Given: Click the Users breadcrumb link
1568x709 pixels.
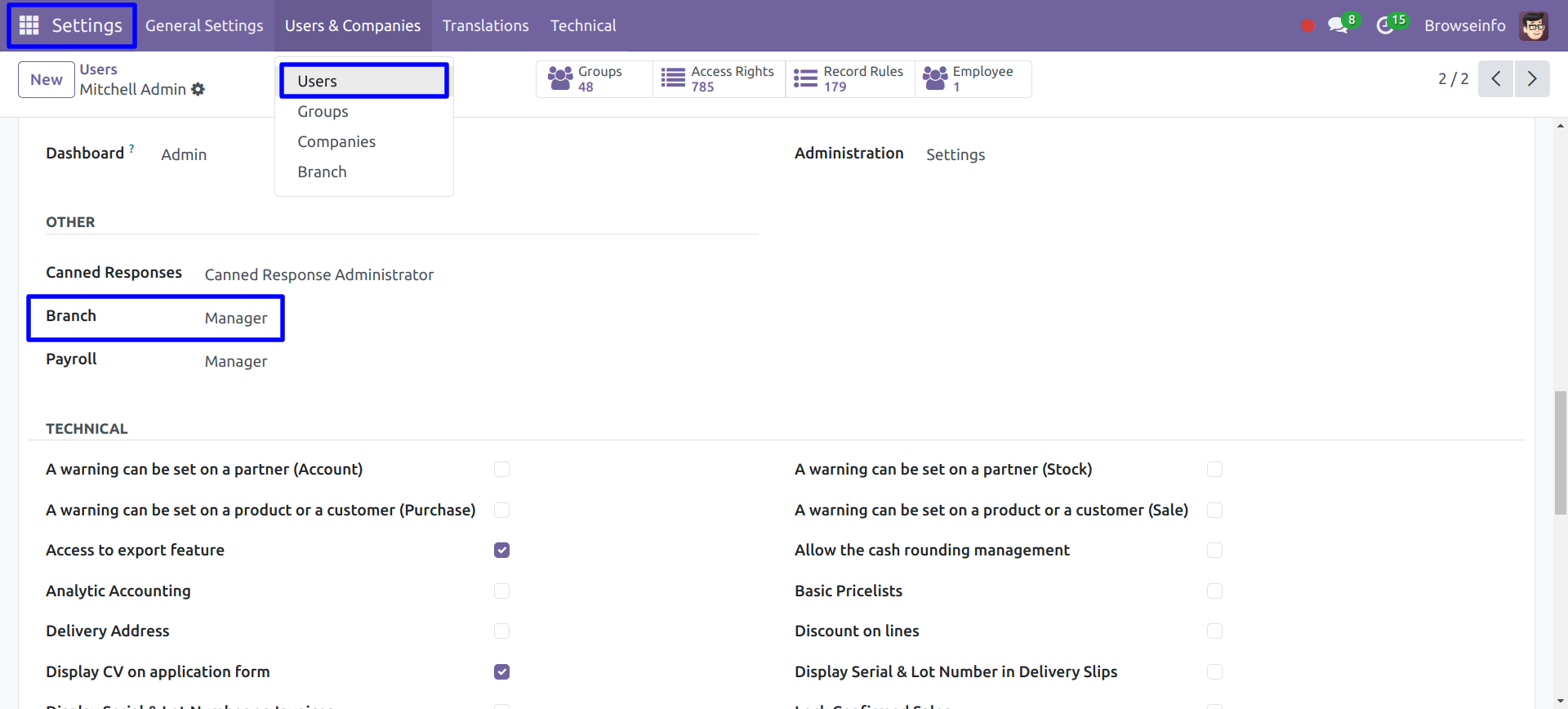Looking at the screenshot, I should 98,69.
